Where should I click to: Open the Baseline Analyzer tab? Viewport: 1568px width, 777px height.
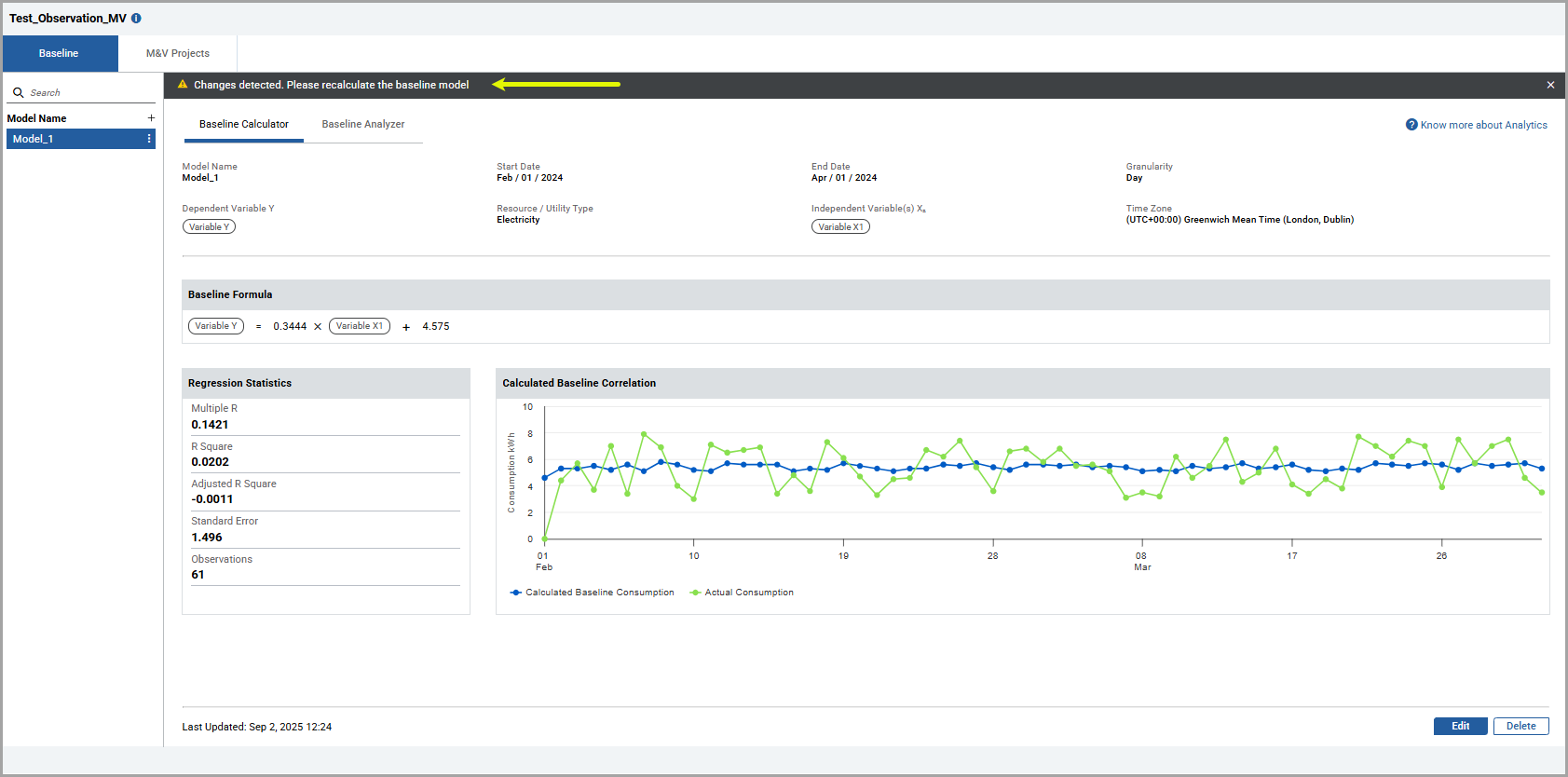pyautogui.click(x=363, y=124)
